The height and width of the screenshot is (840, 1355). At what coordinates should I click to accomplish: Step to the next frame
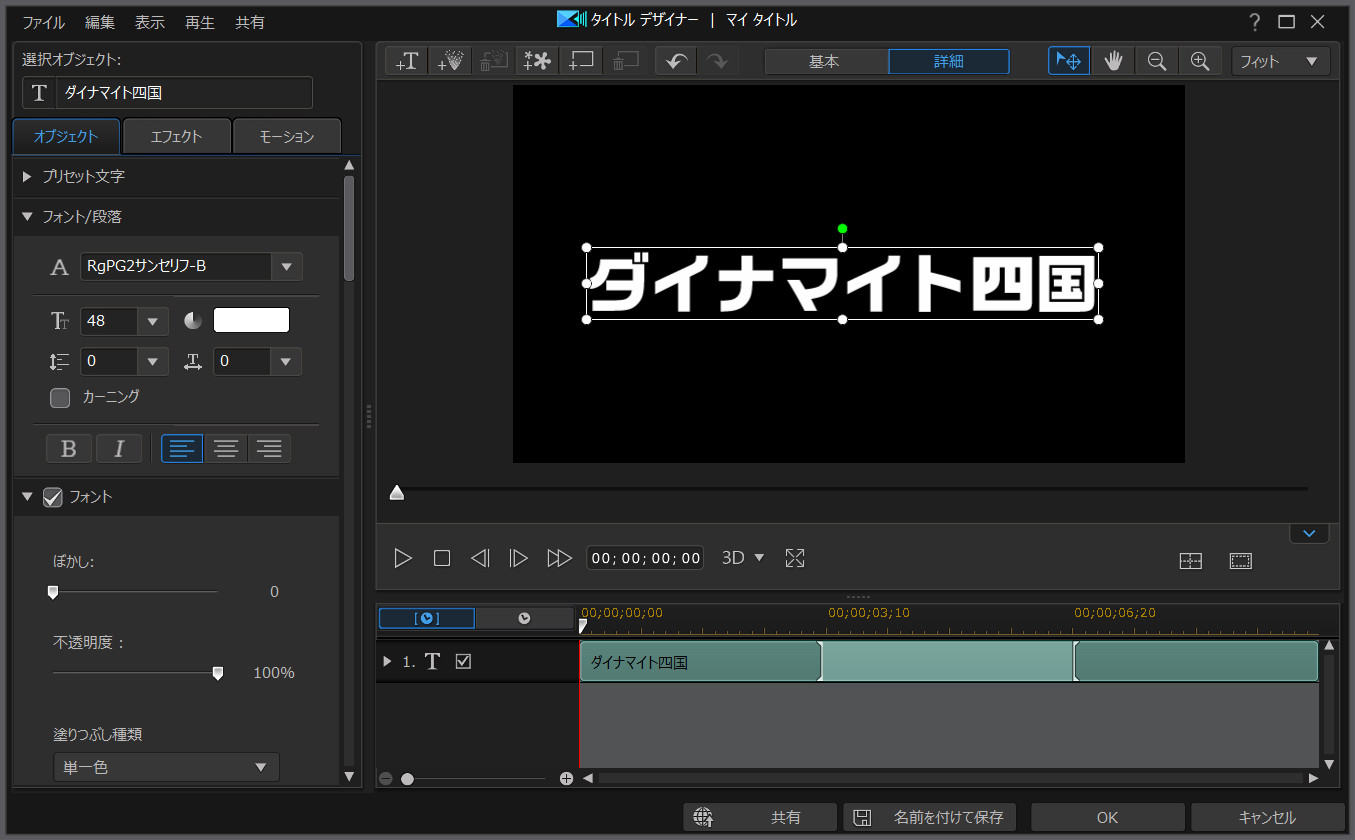point(519,558)
